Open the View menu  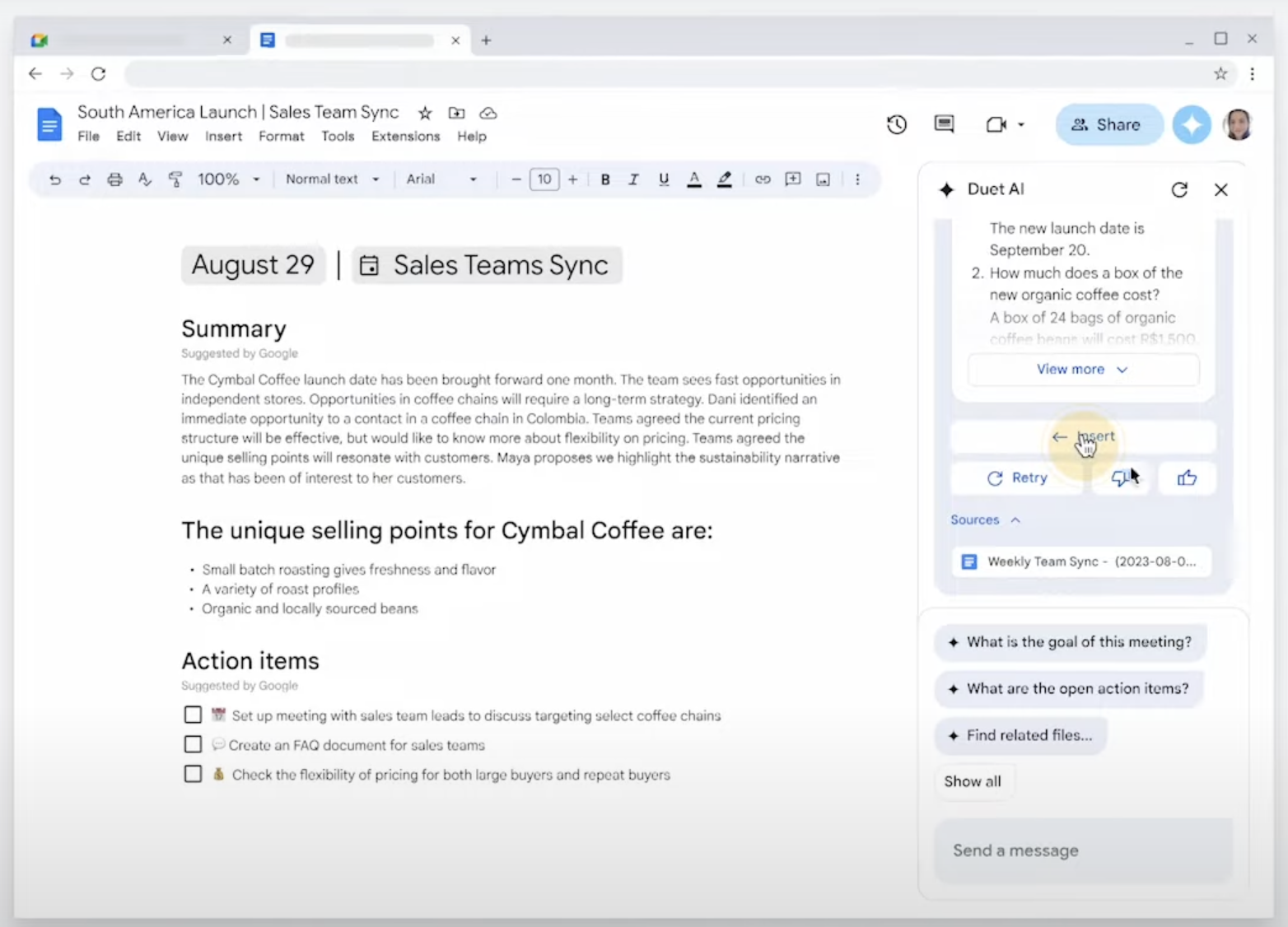[173, 137]
